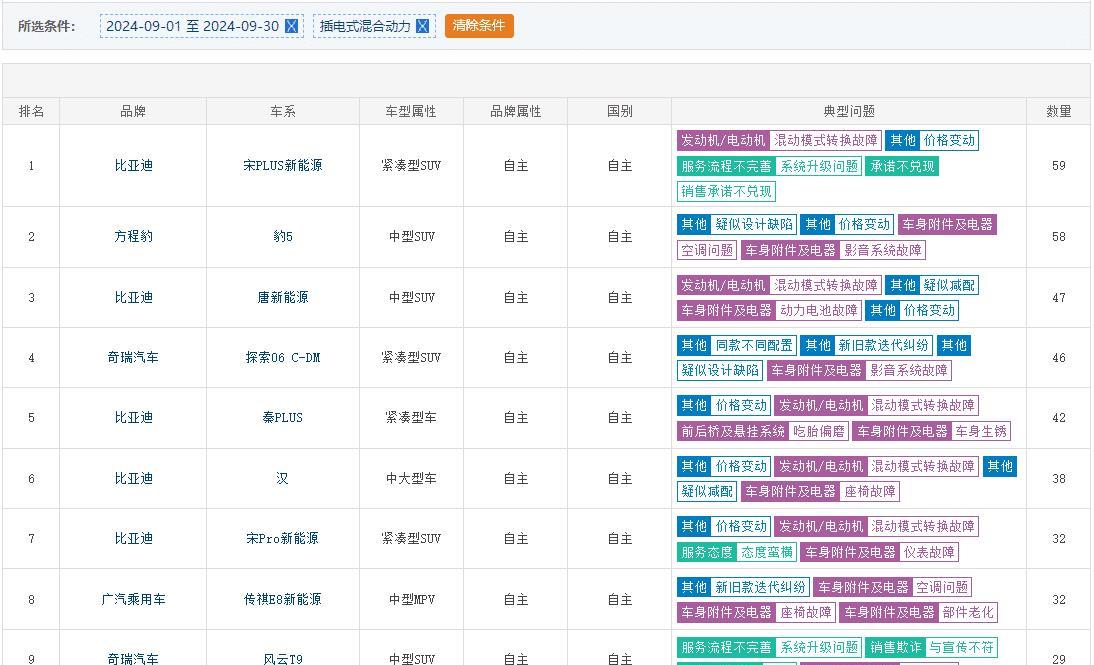Image resolution: width=1094 pixels, height=665 pixels.
Task: Click the 吃胎偏磨 tag
Action: pyautogui.click(x=819, y=431)
